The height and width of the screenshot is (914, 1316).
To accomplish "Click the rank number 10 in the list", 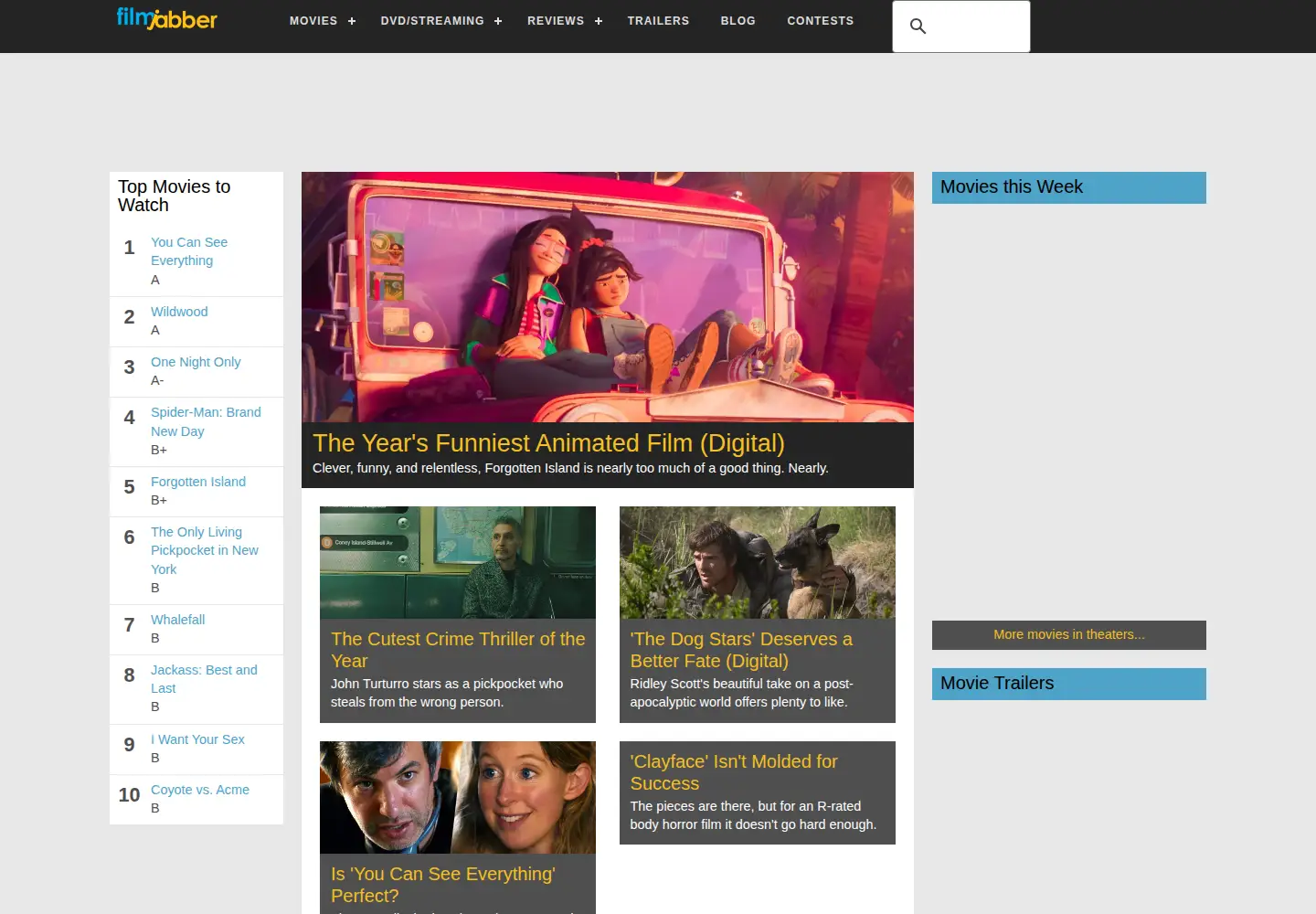I will [x=129, y=795].
